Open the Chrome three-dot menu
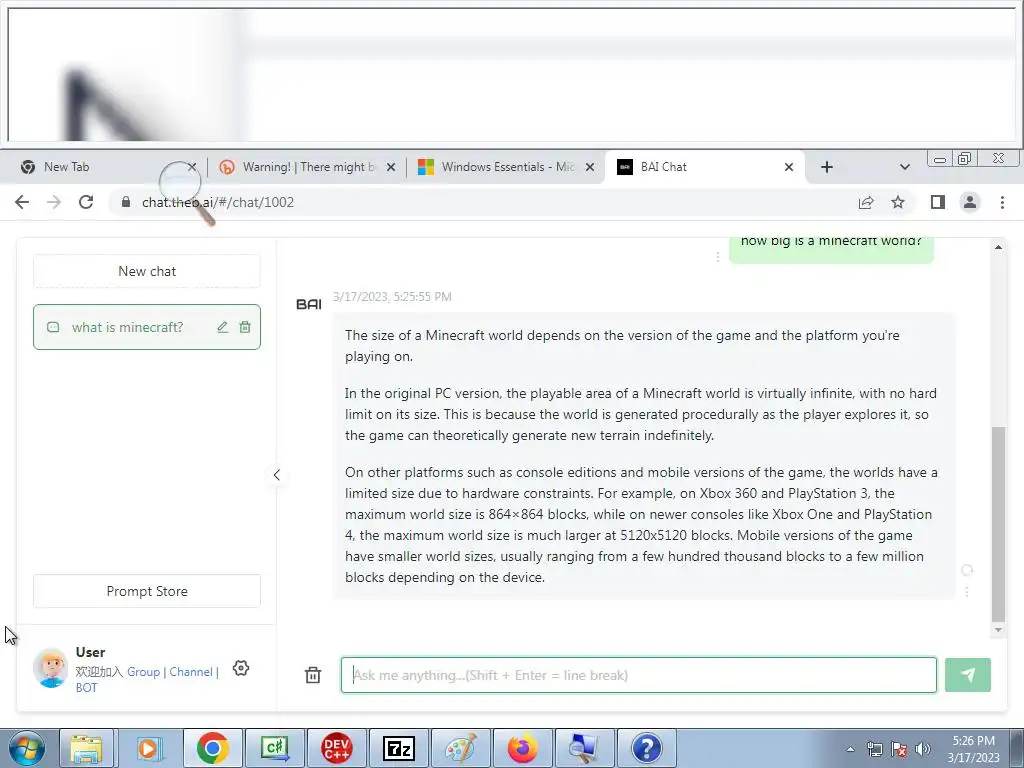This screenshot has height=768, width=1024. click(1002, 202)
